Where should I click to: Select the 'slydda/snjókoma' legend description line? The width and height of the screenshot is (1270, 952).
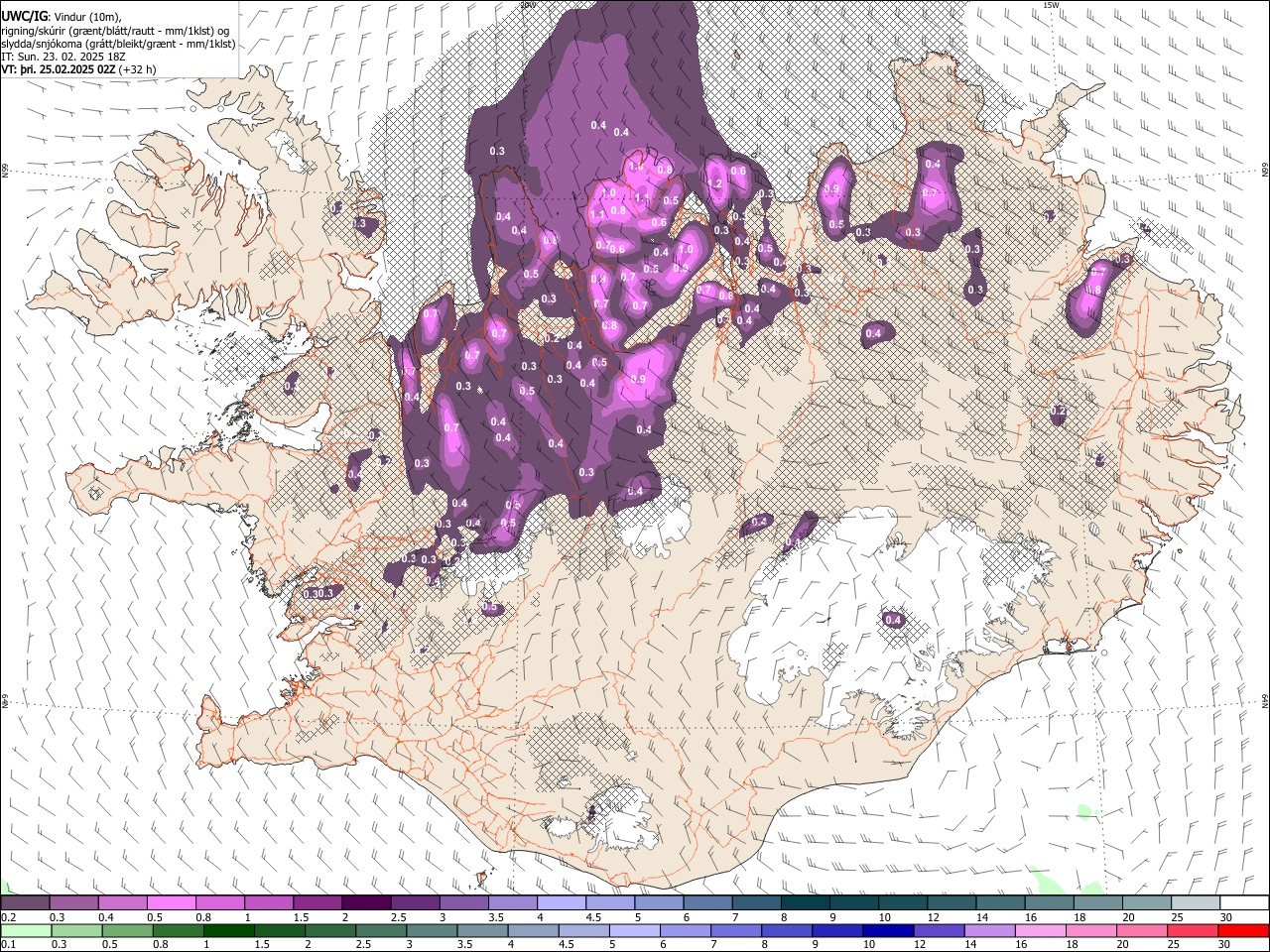tap(118, 45)
